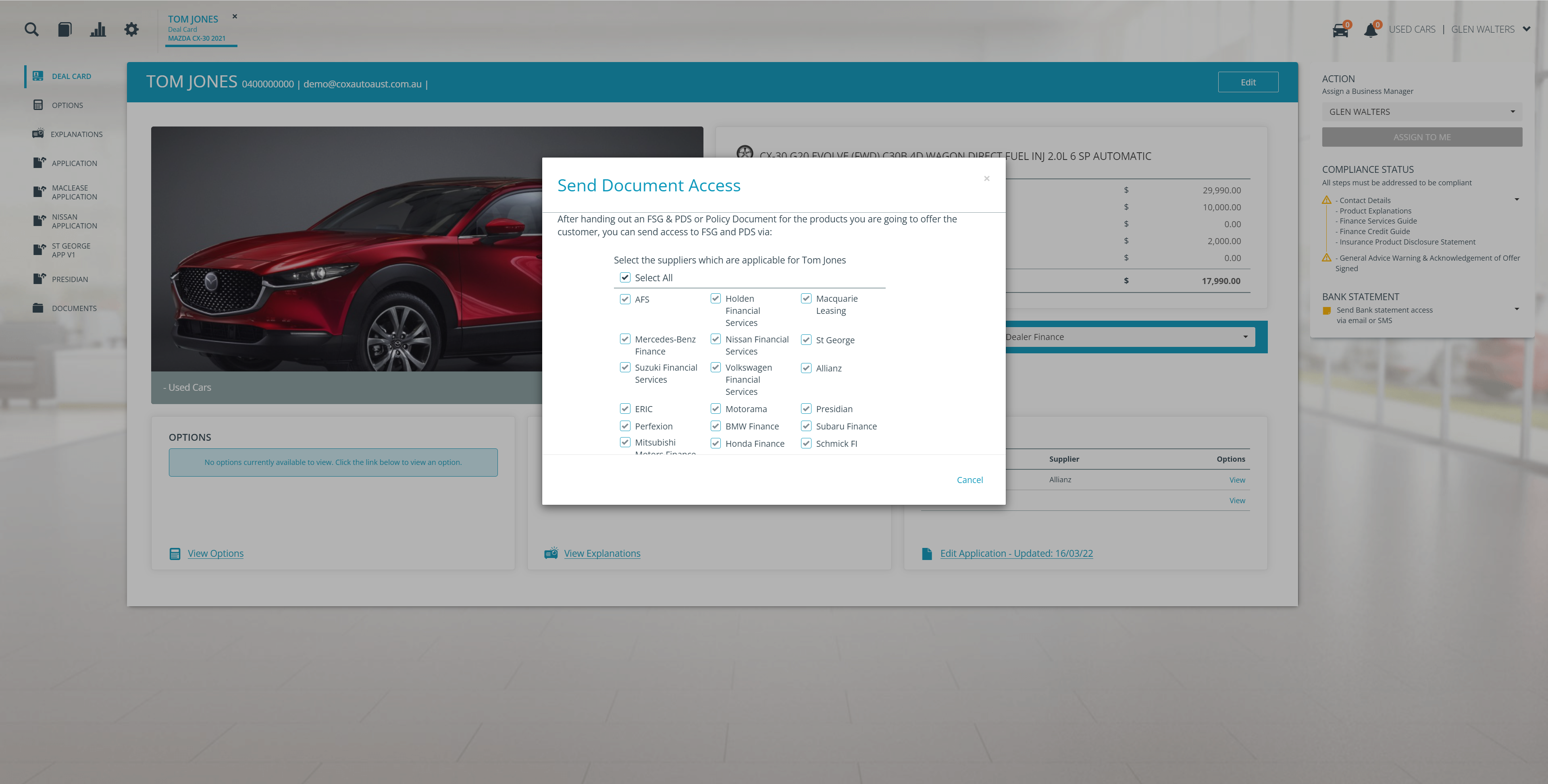
Task: Click the Nissan Application sidebar icon
Action: (39, 220)
